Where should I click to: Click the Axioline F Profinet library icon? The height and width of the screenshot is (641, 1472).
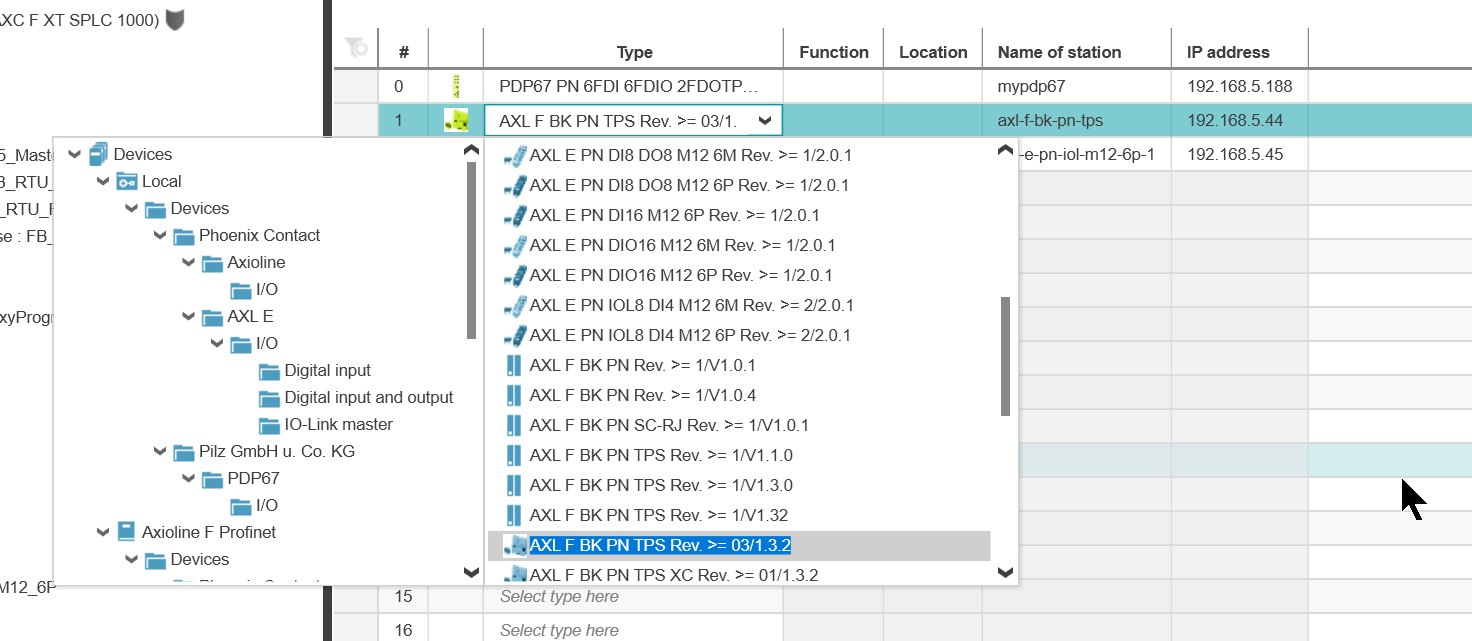click(127, 532)
